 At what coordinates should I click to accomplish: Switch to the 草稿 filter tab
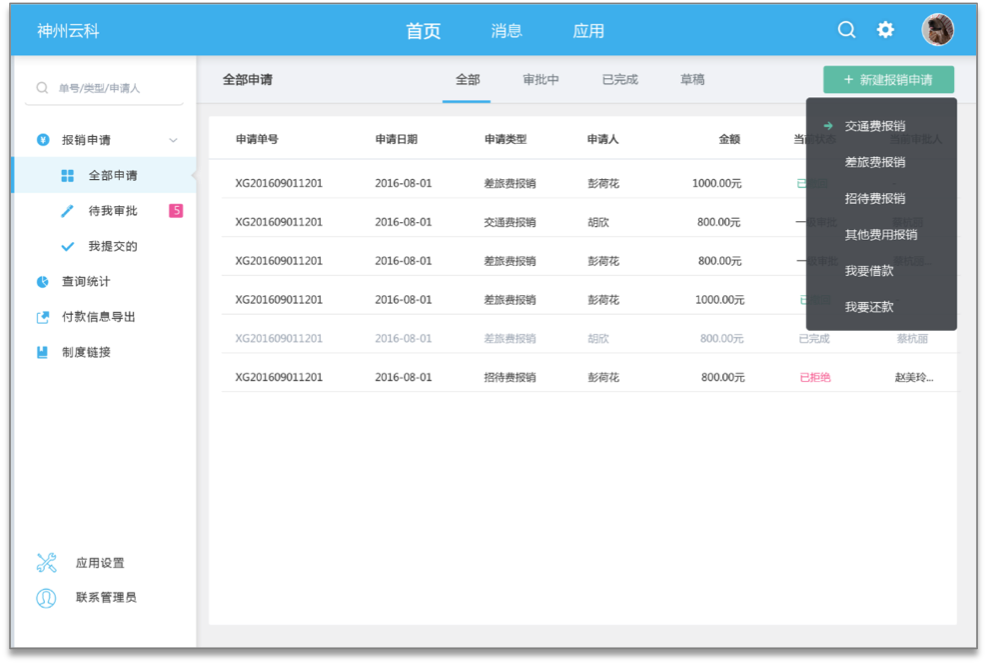click(x=692, y=80)
